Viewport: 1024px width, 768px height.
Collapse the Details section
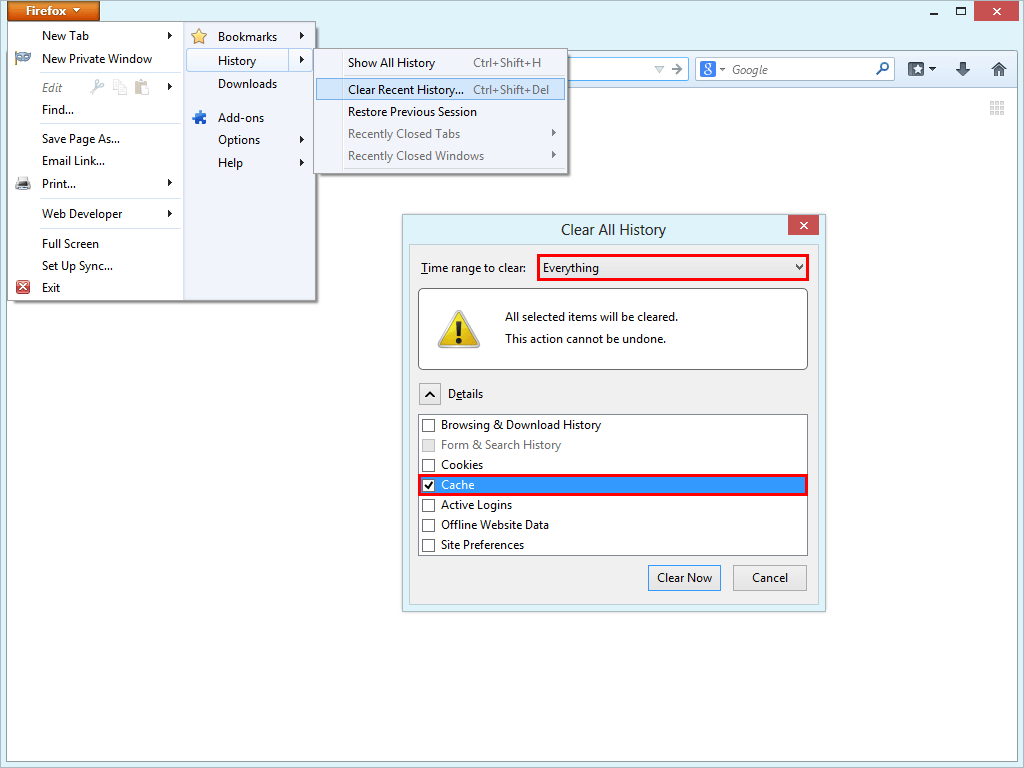[x=429, y=393]
